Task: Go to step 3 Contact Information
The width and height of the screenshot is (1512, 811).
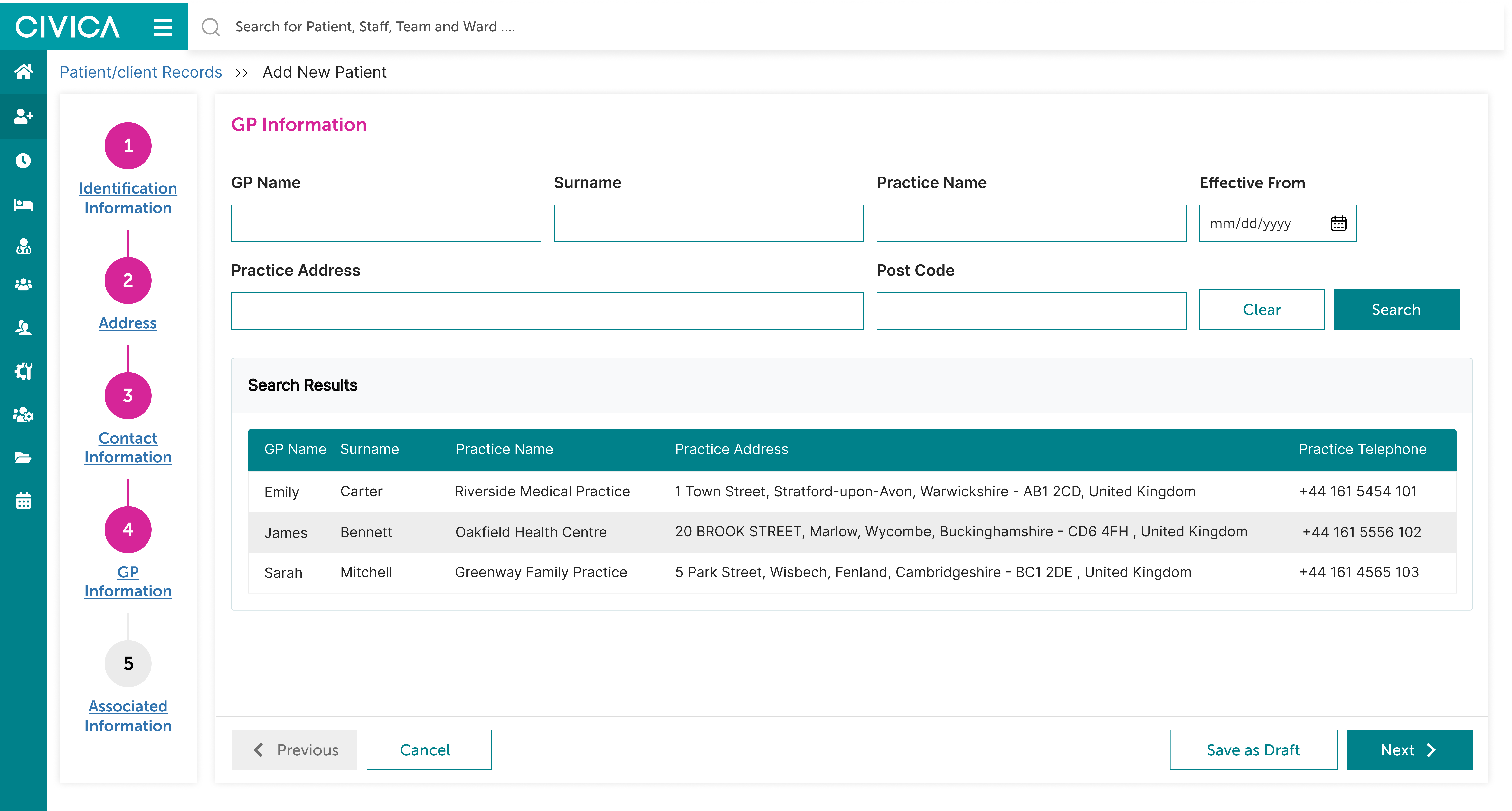Action: click(x=128, y=447)
